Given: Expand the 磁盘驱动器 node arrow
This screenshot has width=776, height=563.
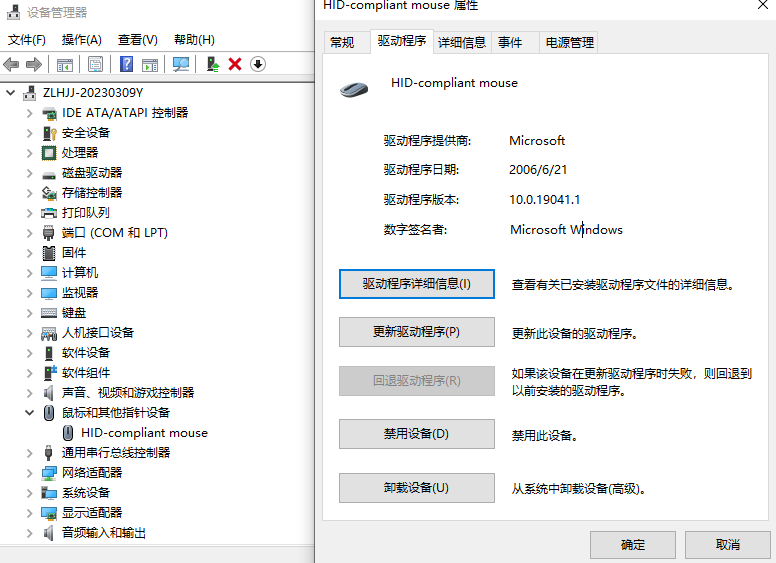Looking at the screenshot, I should [x=29, y=173].
